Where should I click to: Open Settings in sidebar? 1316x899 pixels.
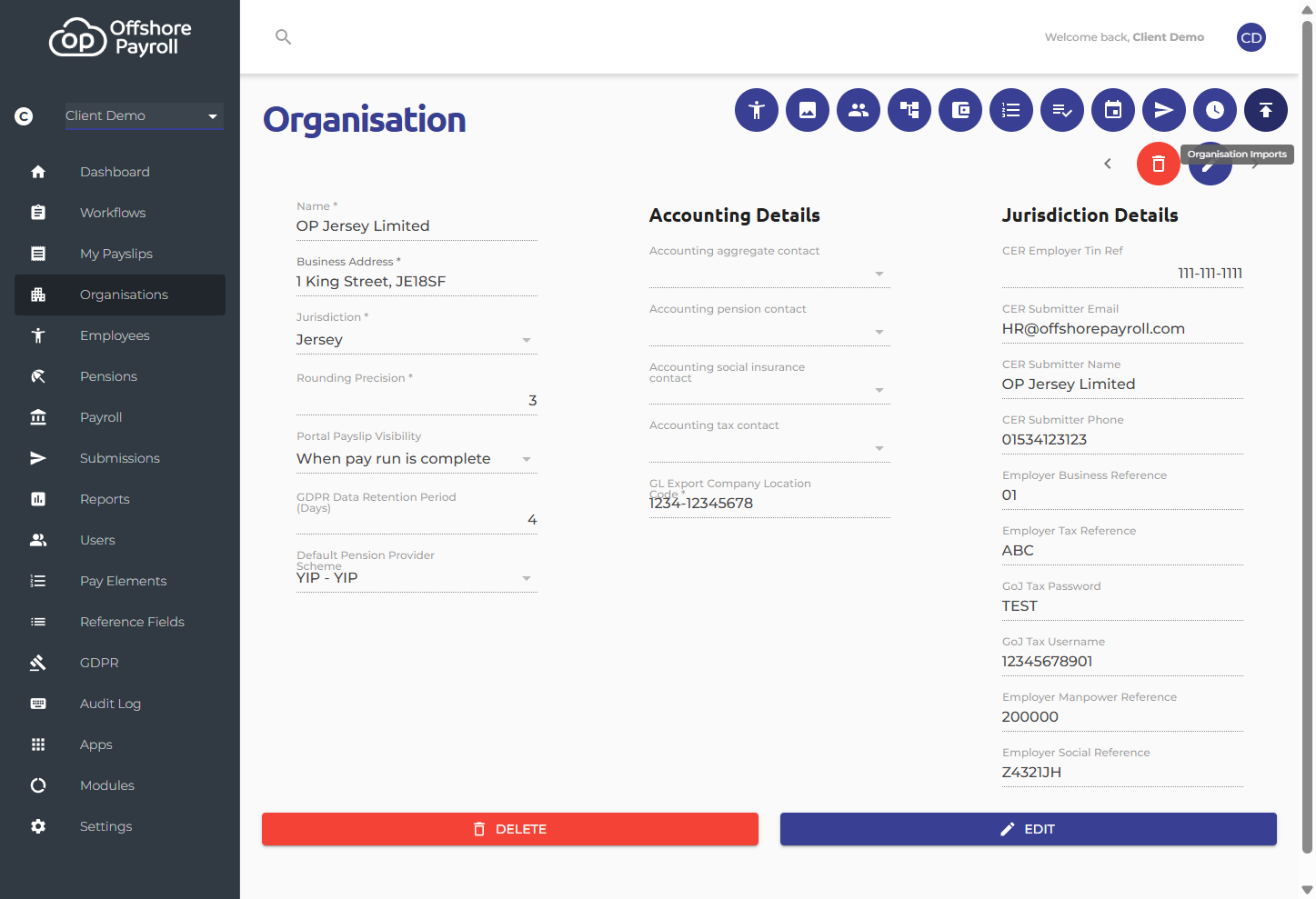(120, 826)
